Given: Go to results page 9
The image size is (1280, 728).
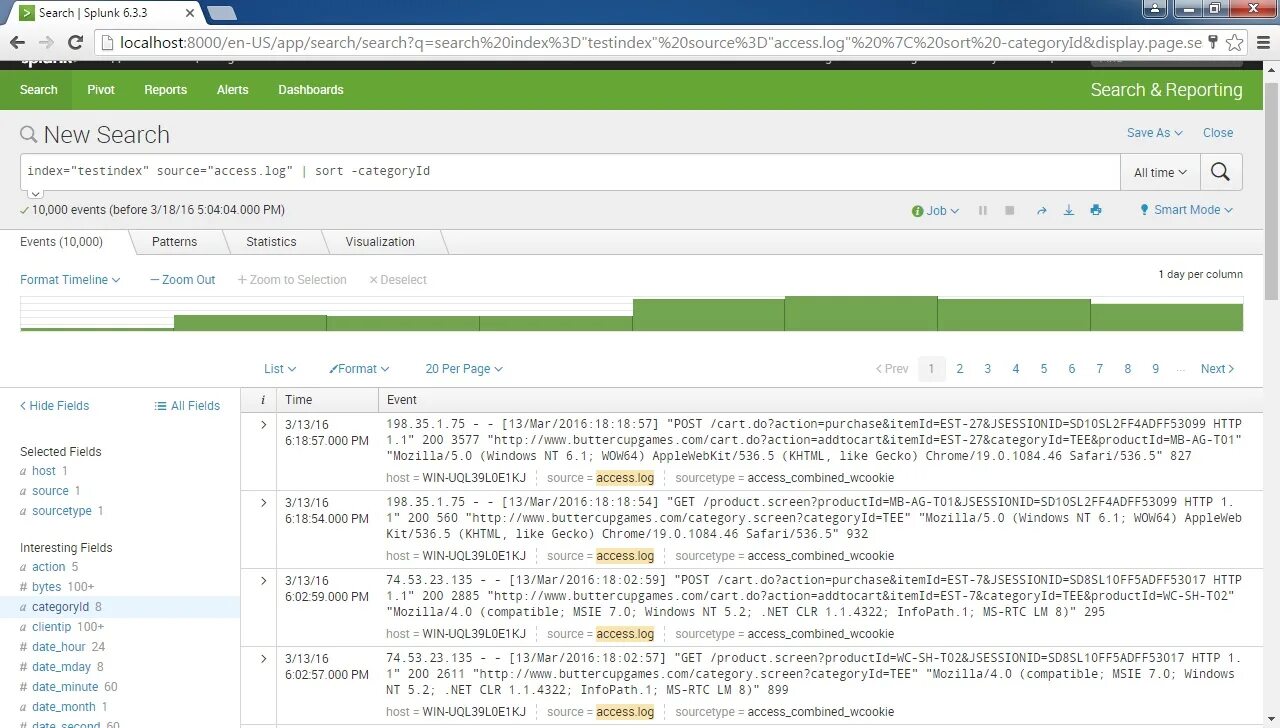Looking at the screenshot, I should tap(1156, 369).
